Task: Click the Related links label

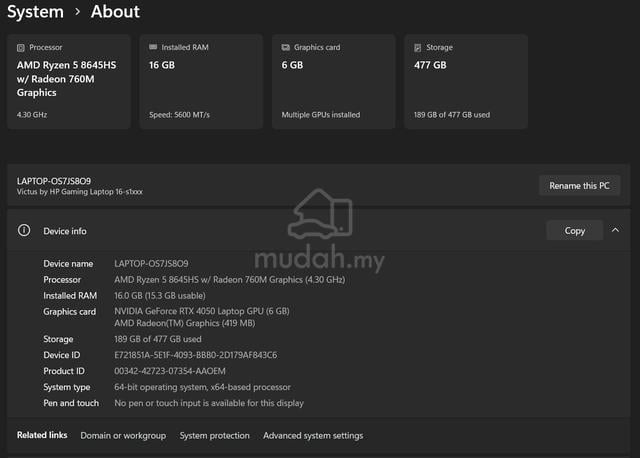Action: 42,435
